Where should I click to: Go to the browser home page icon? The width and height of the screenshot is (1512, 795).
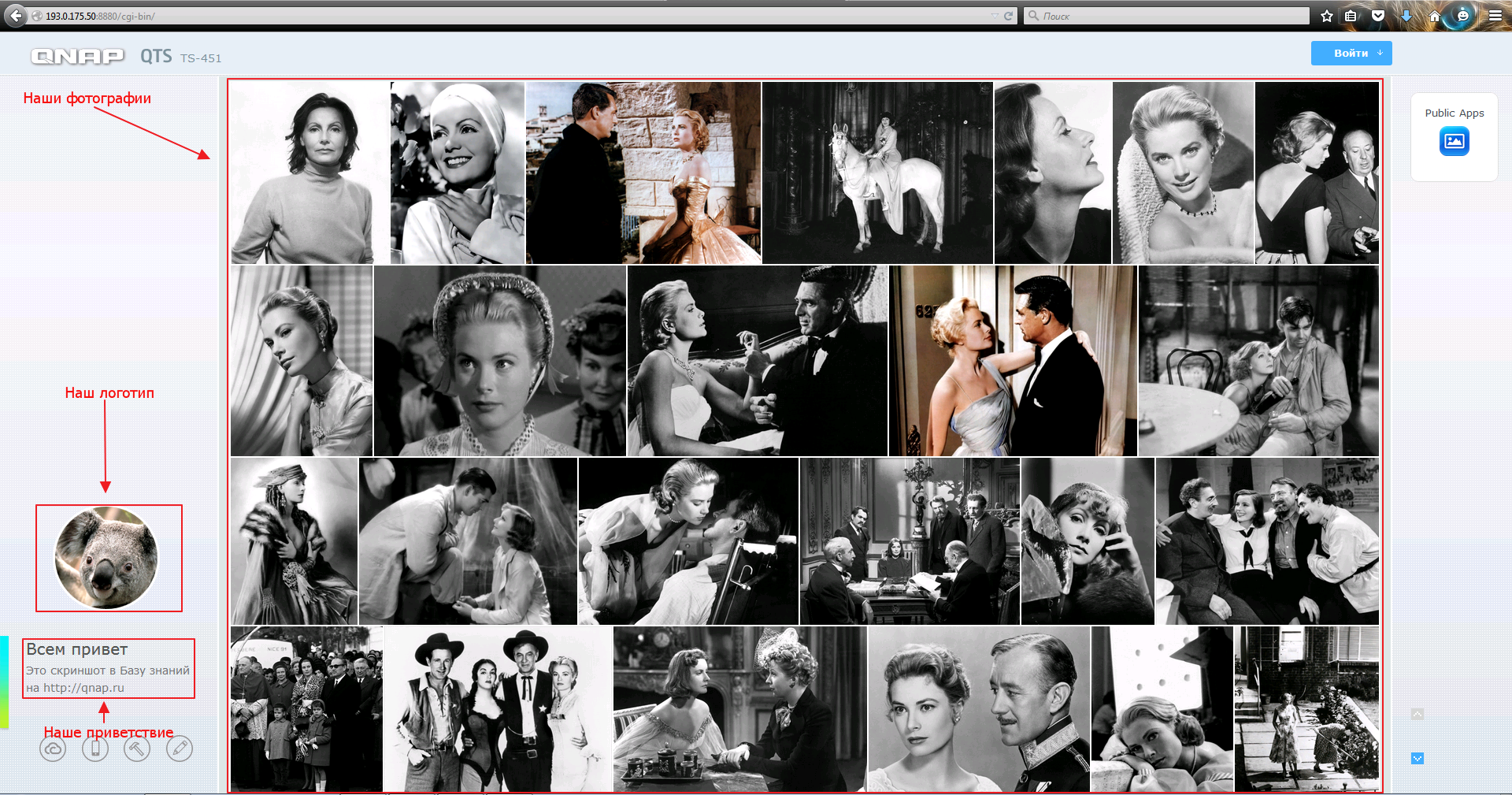click(1435, 16)
